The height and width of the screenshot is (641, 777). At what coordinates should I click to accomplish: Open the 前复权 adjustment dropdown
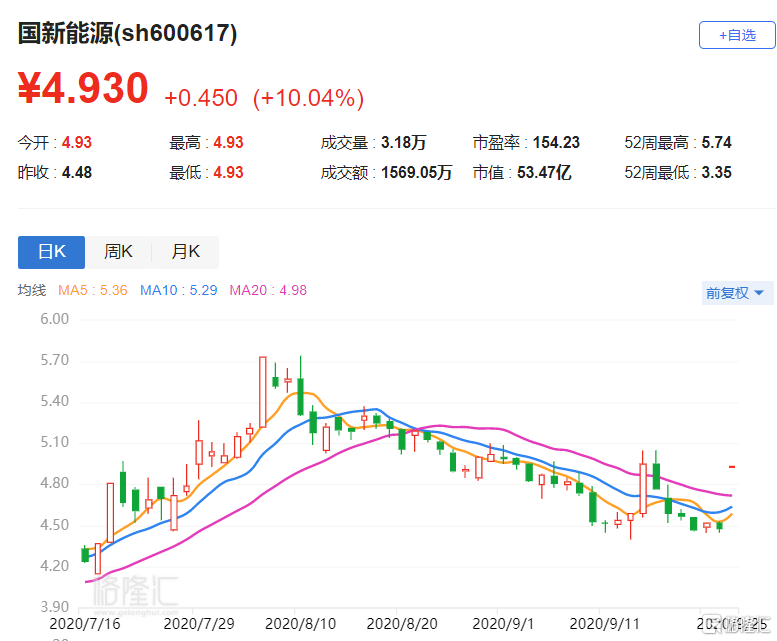tap(737, 293)
